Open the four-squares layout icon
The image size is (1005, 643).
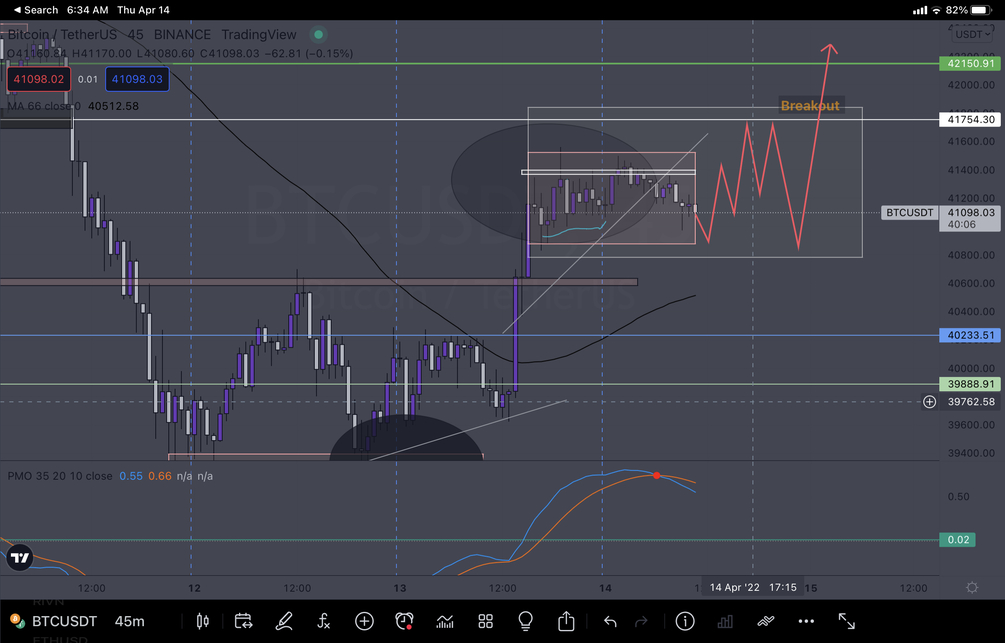[x=485, y=621]
